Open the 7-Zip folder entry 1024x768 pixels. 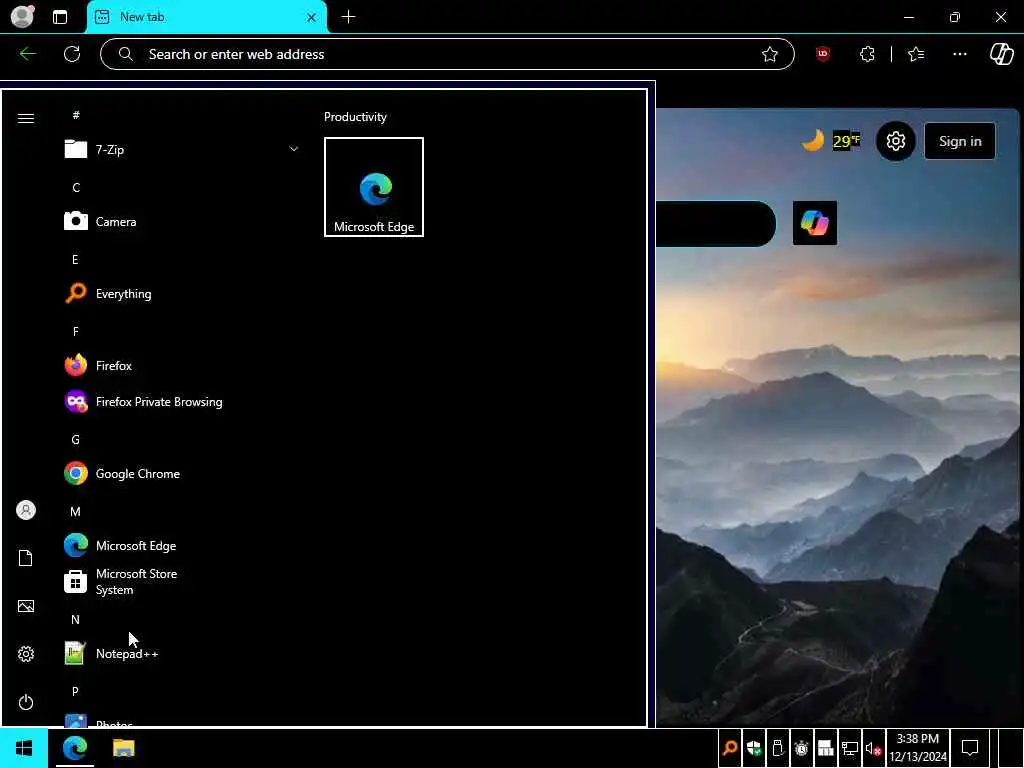pyautogui.click(x=182, y=150)
